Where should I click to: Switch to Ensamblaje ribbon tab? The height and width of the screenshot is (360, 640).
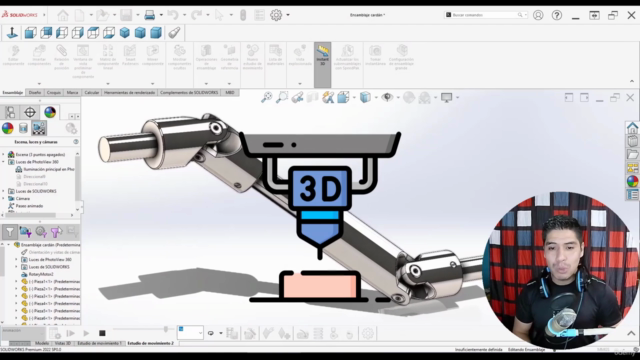pos(13,93)
